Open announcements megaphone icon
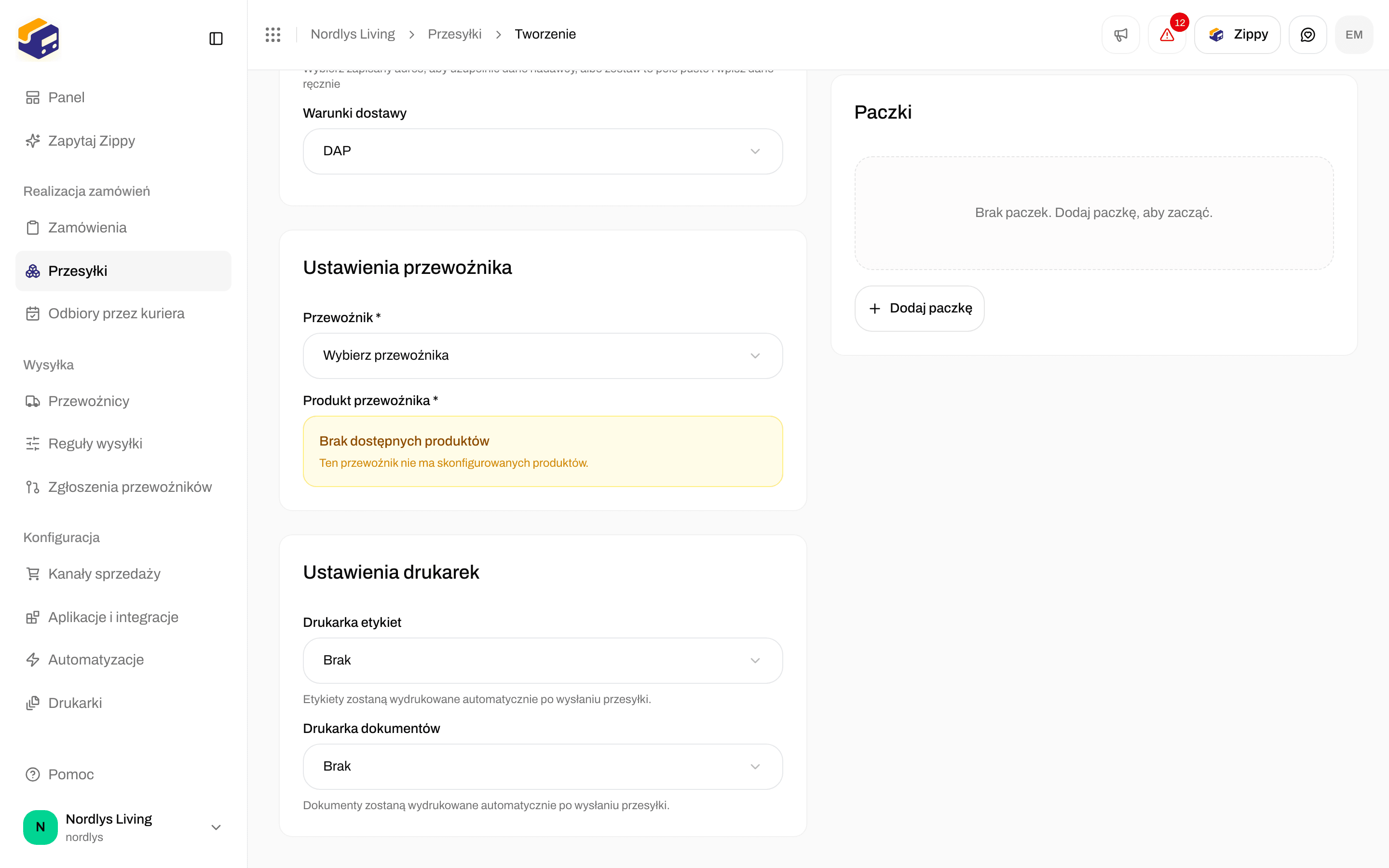 [1120, 34]
